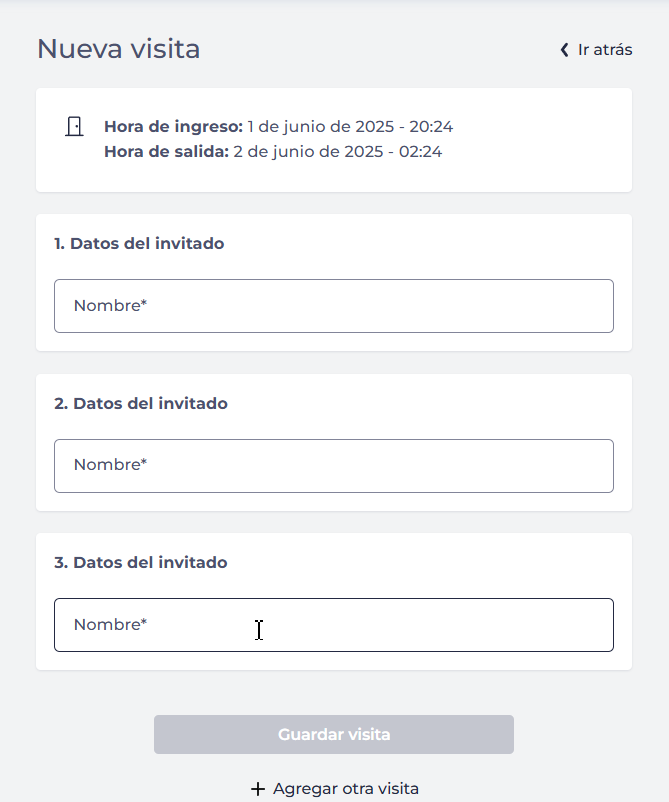Click the plus icon to add visit
This screenshot has height=802, width=669.
point(258,789)
